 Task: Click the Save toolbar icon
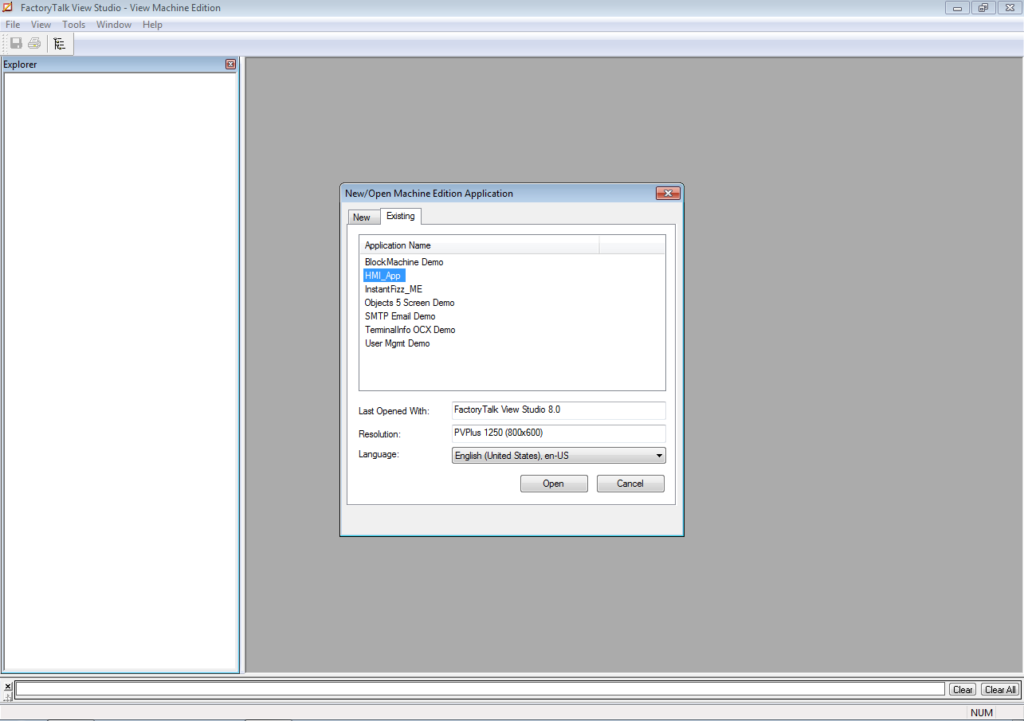click(x=15, y=42)
